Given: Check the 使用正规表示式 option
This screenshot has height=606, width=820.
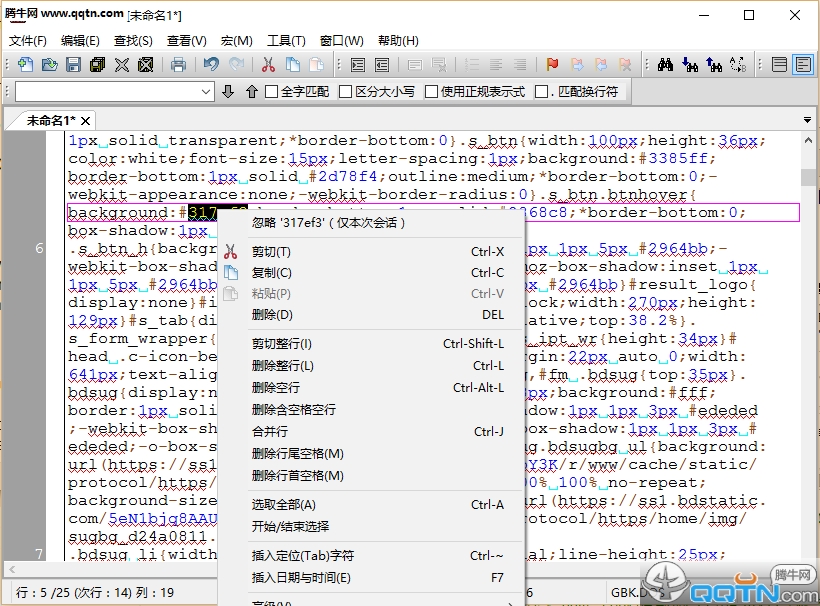Looking at the screenshot, I should click(x=431, y=91).
